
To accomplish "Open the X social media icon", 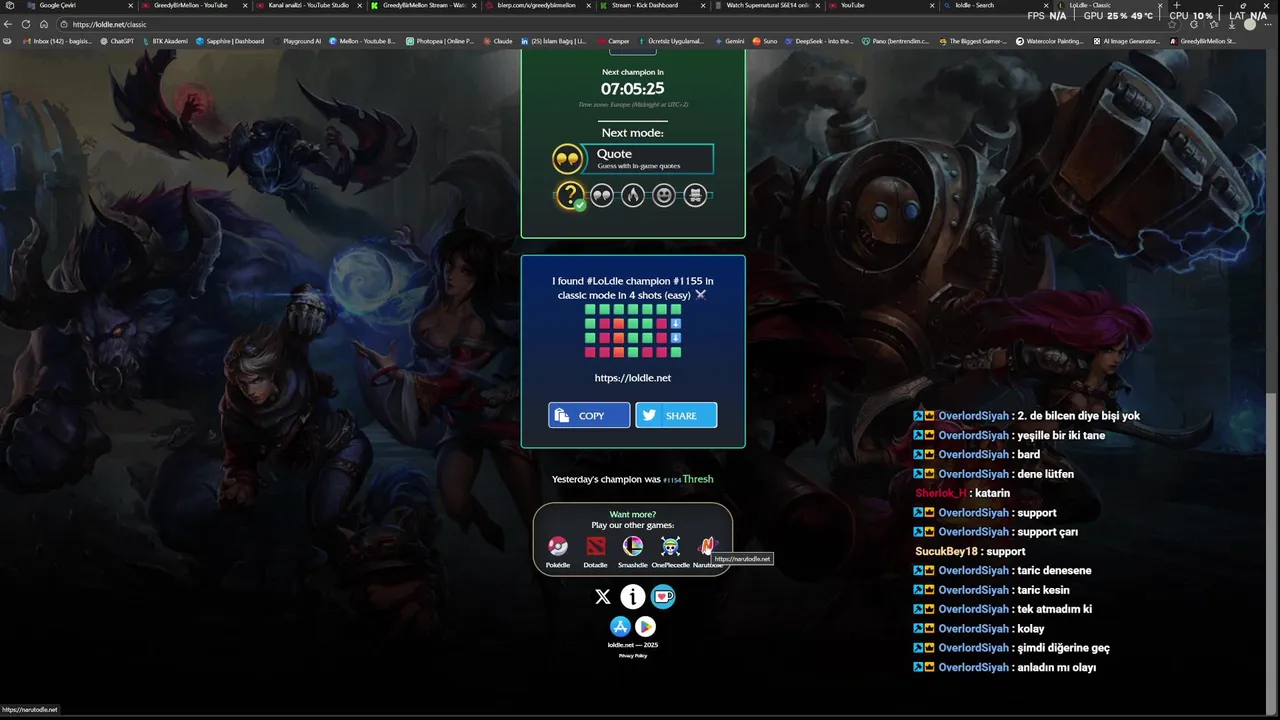I will point(602,597).
